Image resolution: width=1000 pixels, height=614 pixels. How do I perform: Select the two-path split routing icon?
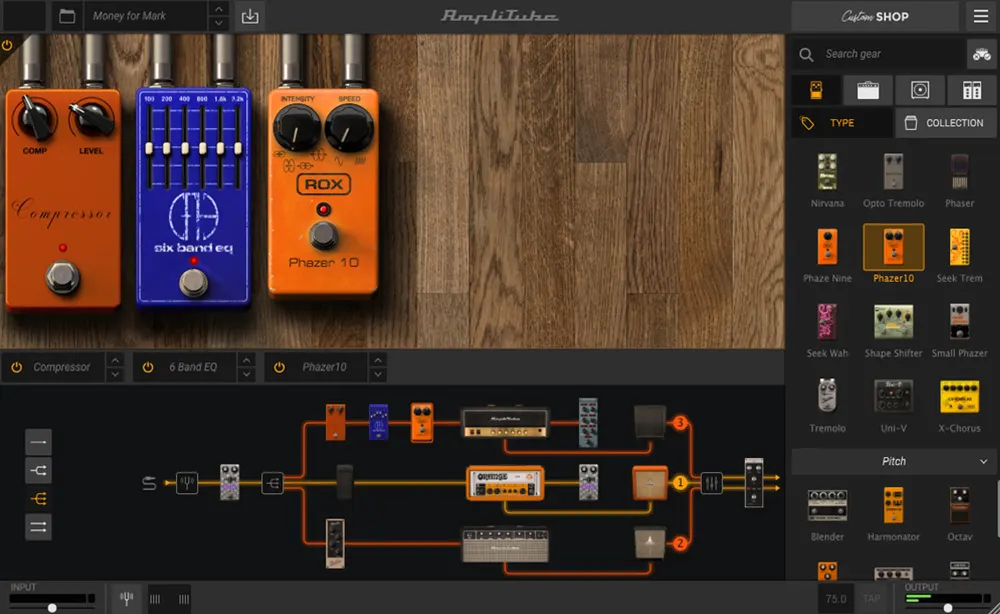pos(38,471)
